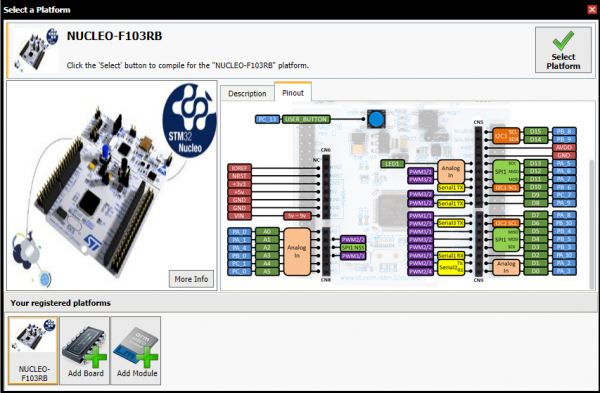The height and width of the screenshot is (393, 600).
Task: Click the 5v–9v red voltage label
Action: [297, 216]
